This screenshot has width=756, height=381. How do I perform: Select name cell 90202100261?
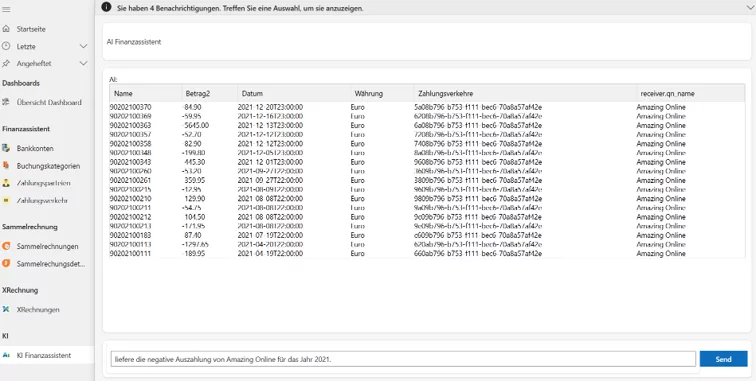[130, 180]
